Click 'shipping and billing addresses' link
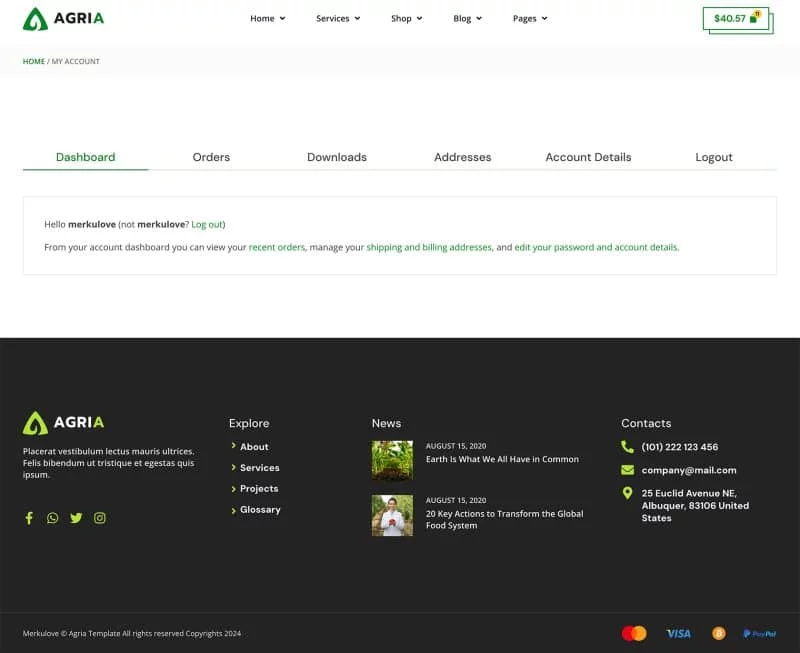 click(429, 247)
